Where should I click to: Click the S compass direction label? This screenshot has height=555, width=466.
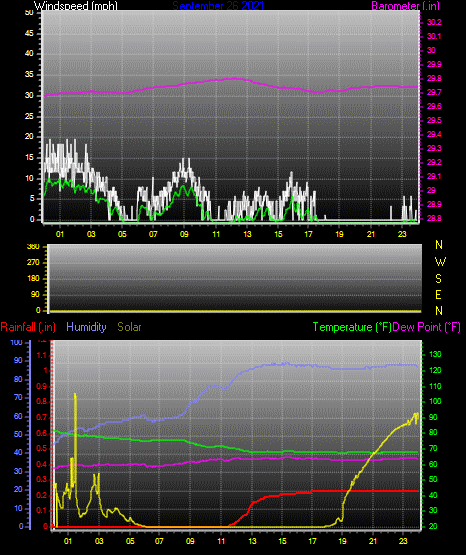[438, 279]
